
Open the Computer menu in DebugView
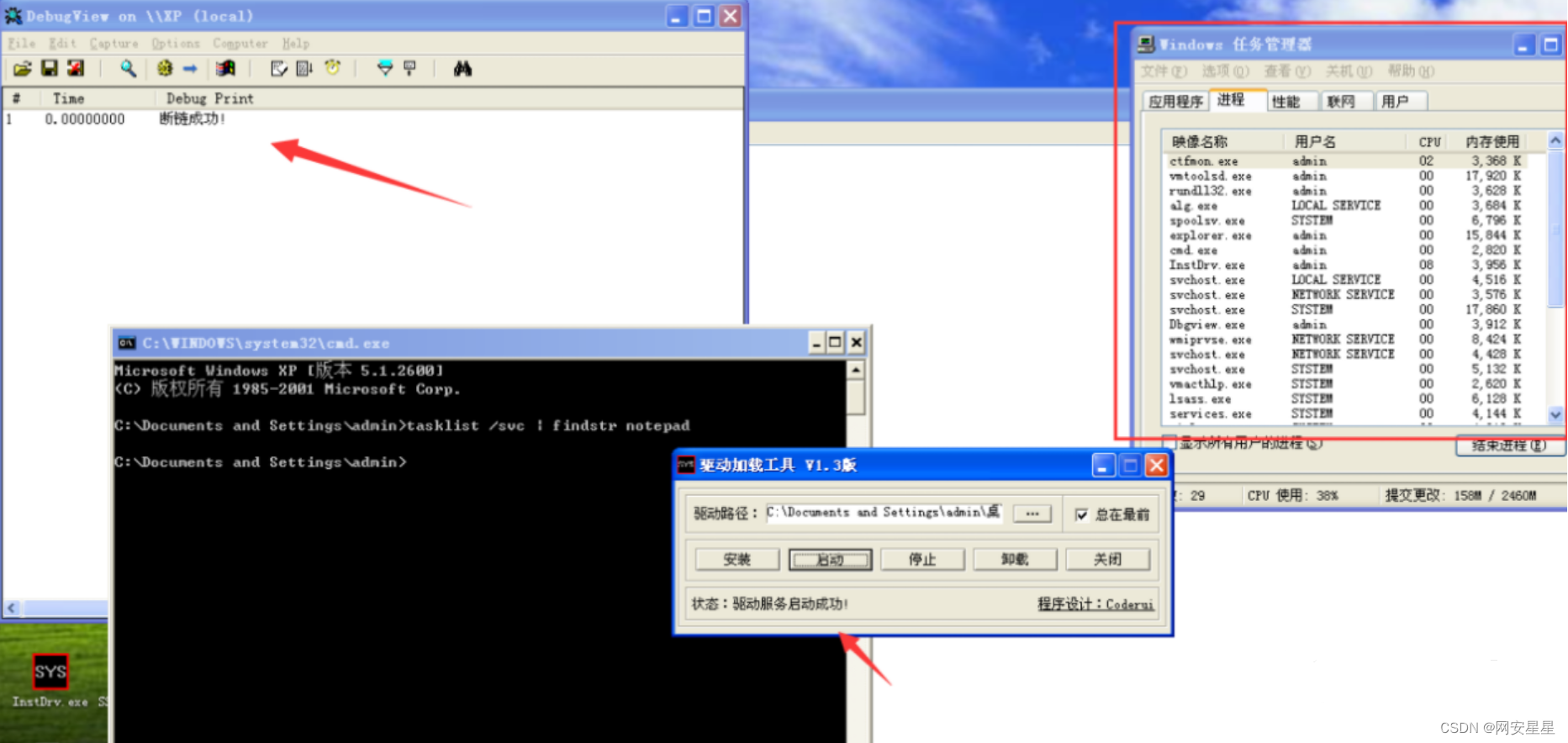(x=240, y=43)
